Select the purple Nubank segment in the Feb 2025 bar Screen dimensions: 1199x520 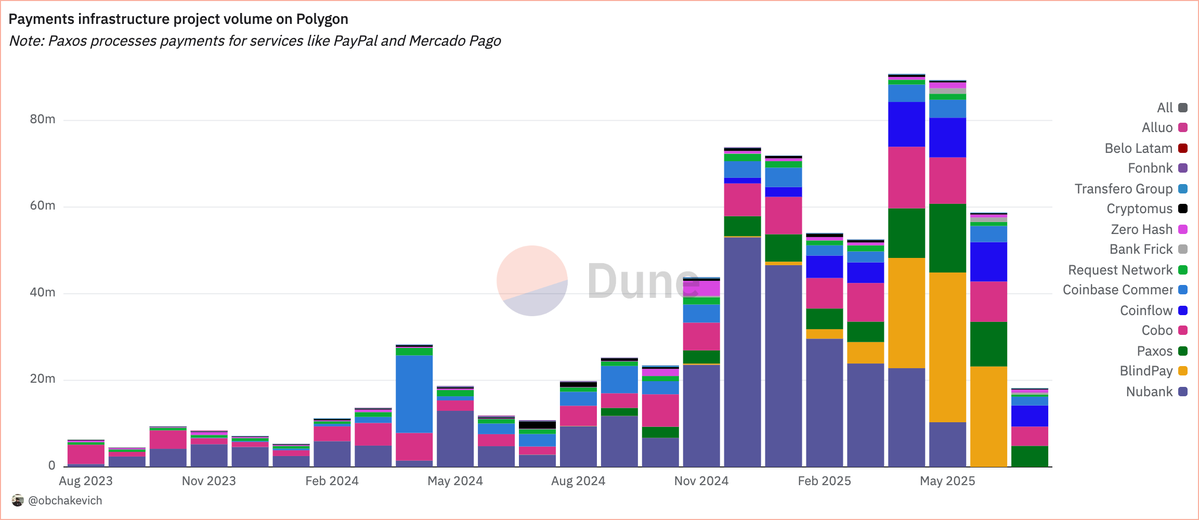pos(825,403)
